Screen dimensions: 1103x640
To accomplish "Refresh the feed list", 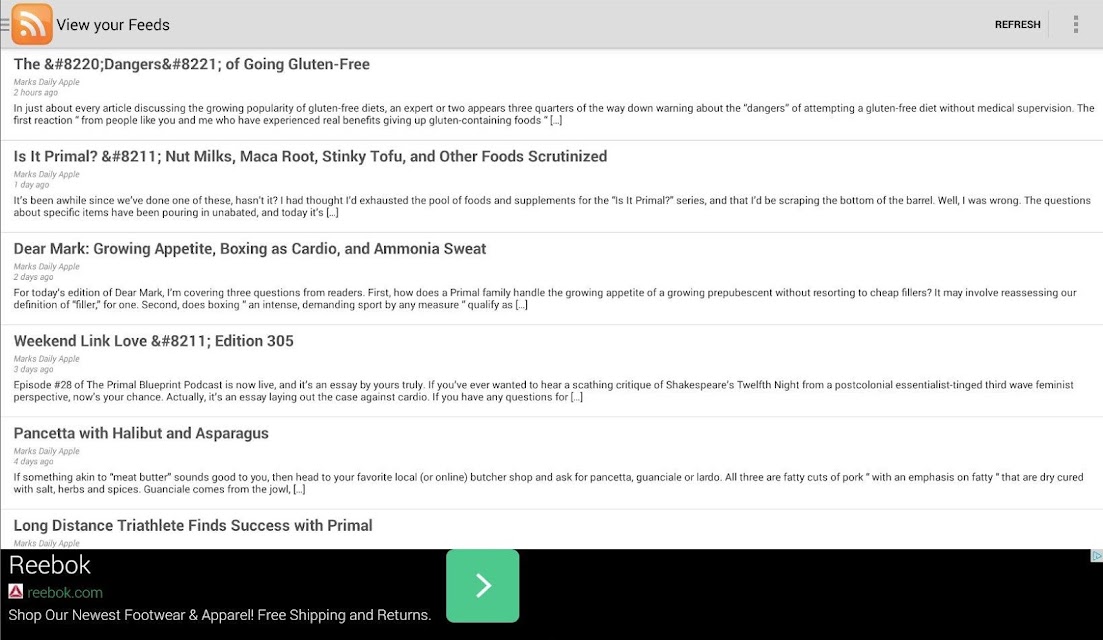I will point(1017,24).
